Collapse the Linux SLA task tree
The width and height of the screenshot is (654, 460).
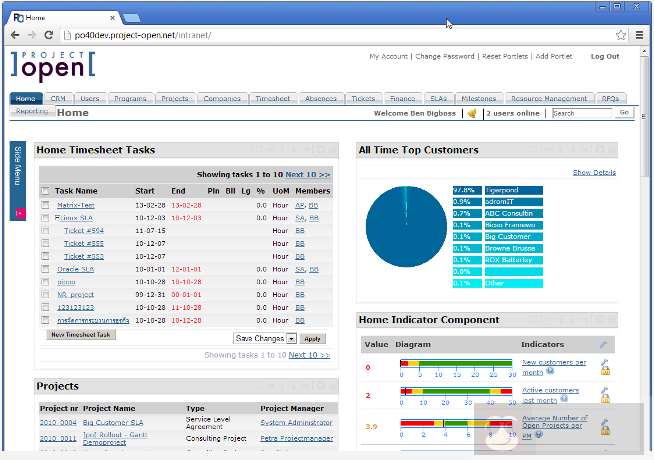[59, 217]
